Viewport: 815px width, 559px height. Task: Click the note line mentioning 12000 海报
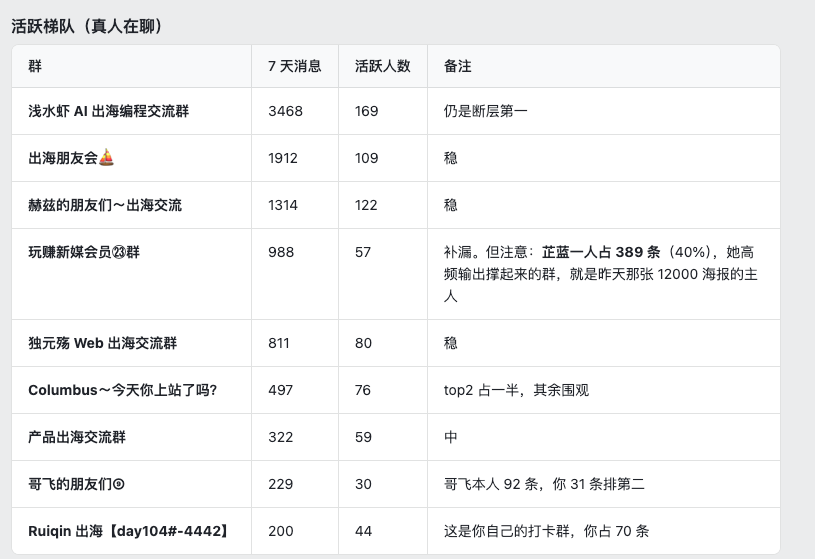coord(601,274)
